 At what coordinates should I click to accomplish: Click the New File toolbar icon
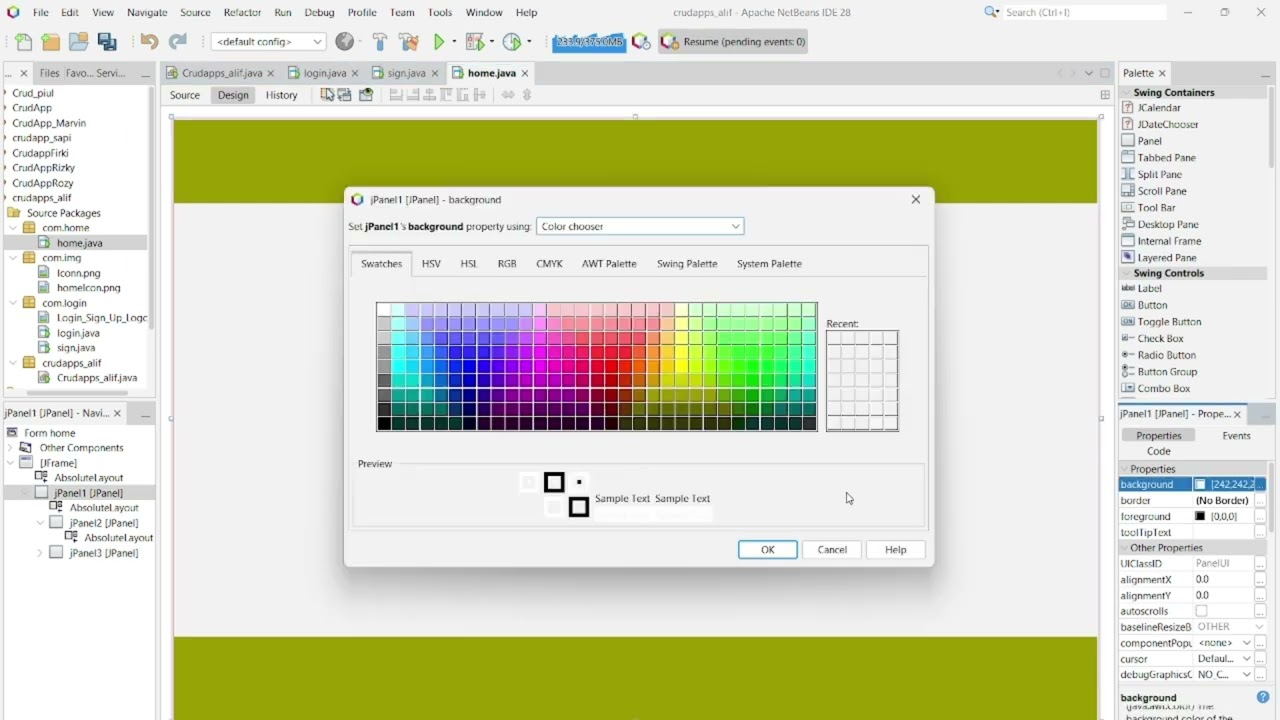(23, 42)
